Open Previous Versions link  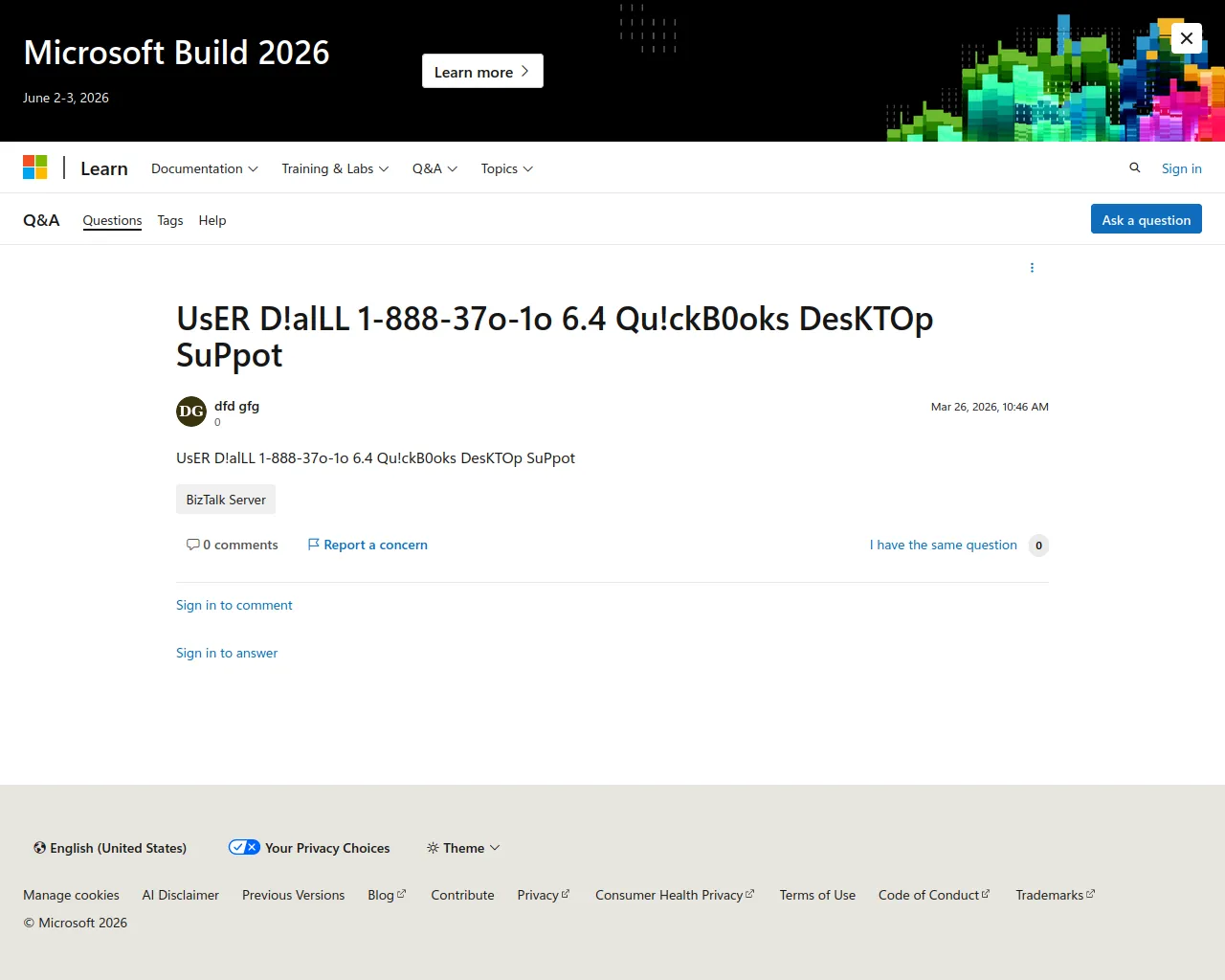(x=293, y=895)
